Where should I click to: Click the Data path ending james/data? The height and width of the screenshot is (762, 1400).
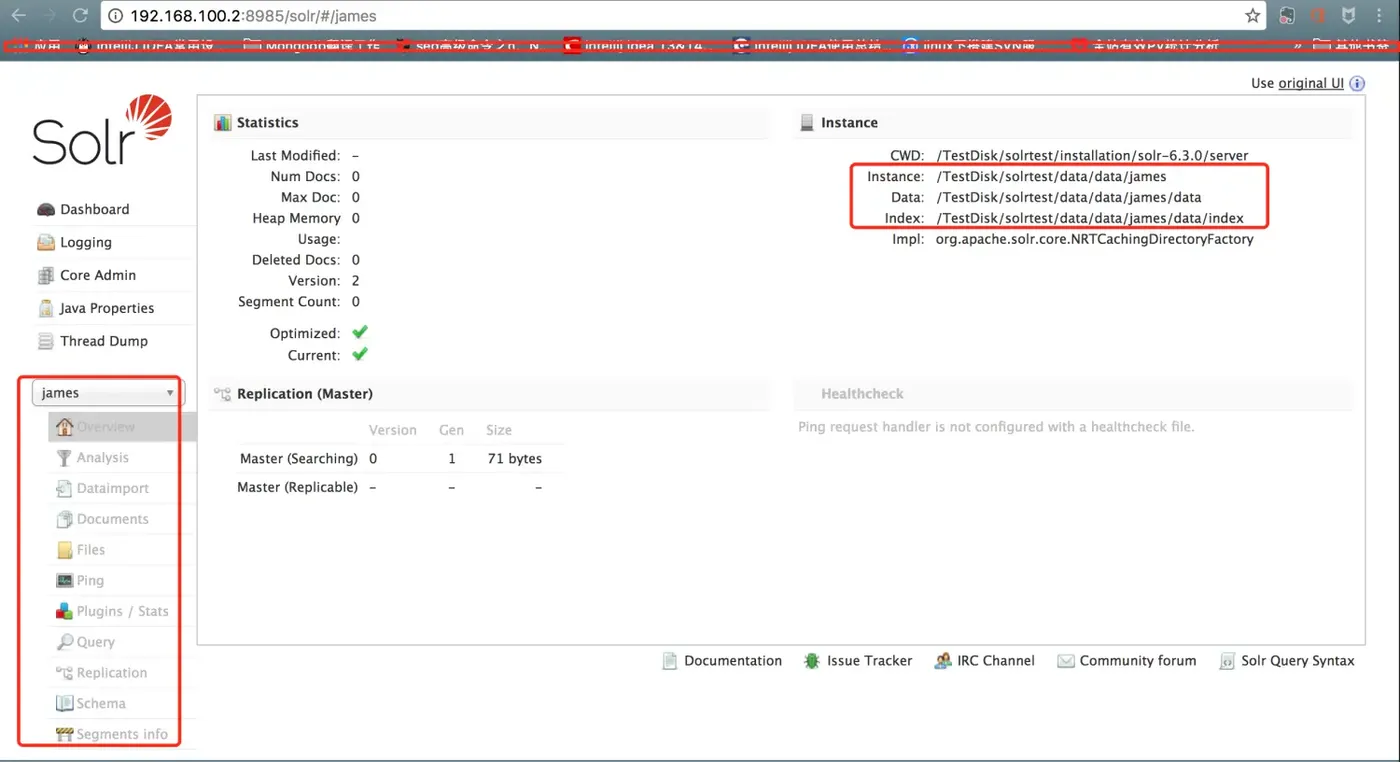[1069, 198]
